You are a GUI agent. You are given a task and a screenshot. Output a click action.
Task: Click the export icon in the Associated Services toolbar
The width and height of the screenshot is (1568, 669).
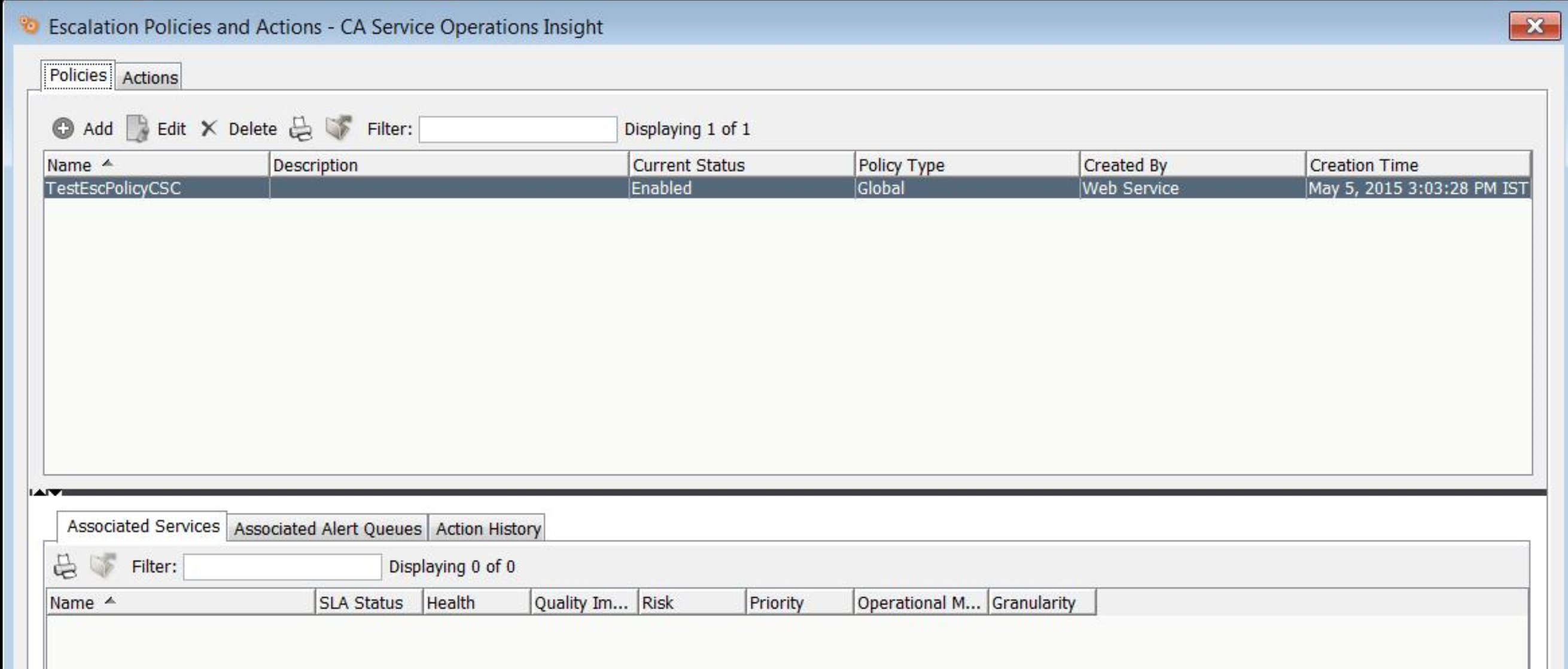tap(103, 565)
